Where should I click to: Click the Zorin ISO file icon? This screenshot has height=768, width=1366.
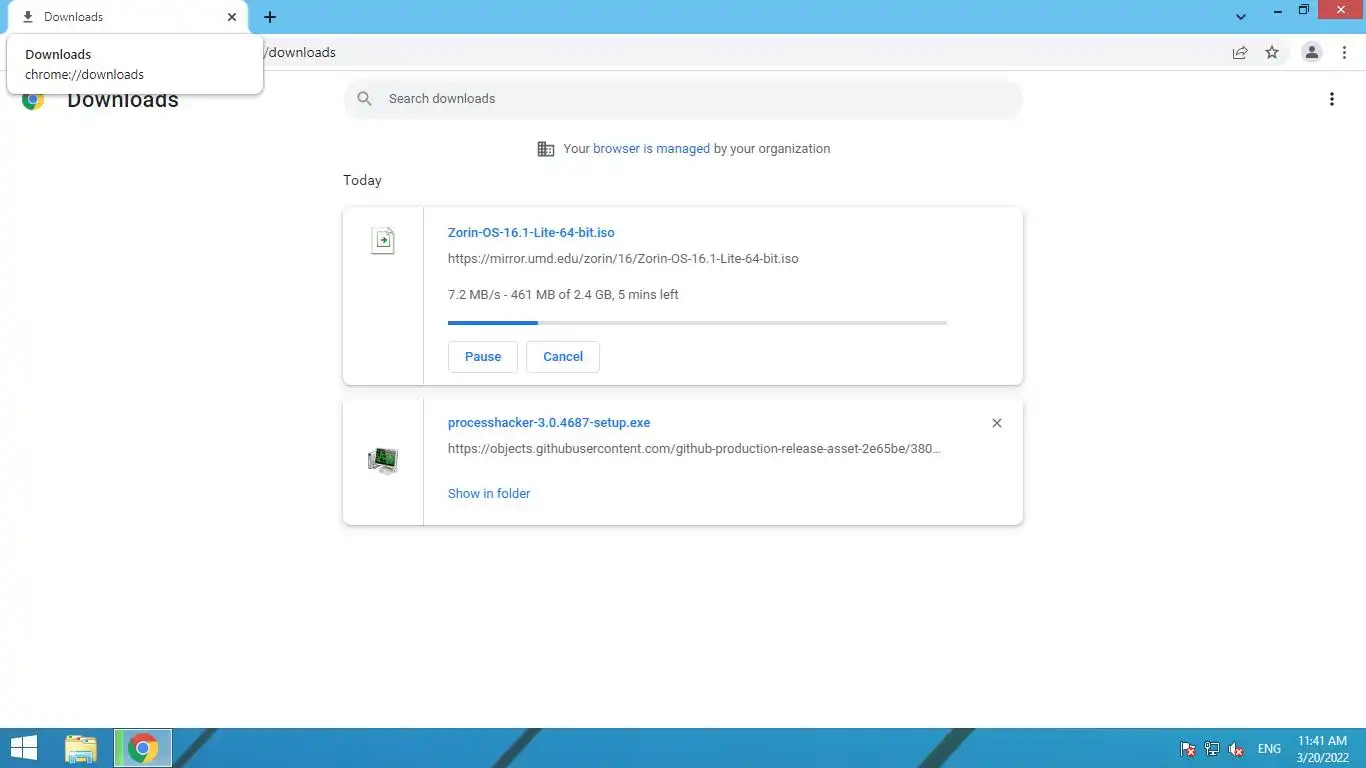pyautogui.click(x=383, y=240)
